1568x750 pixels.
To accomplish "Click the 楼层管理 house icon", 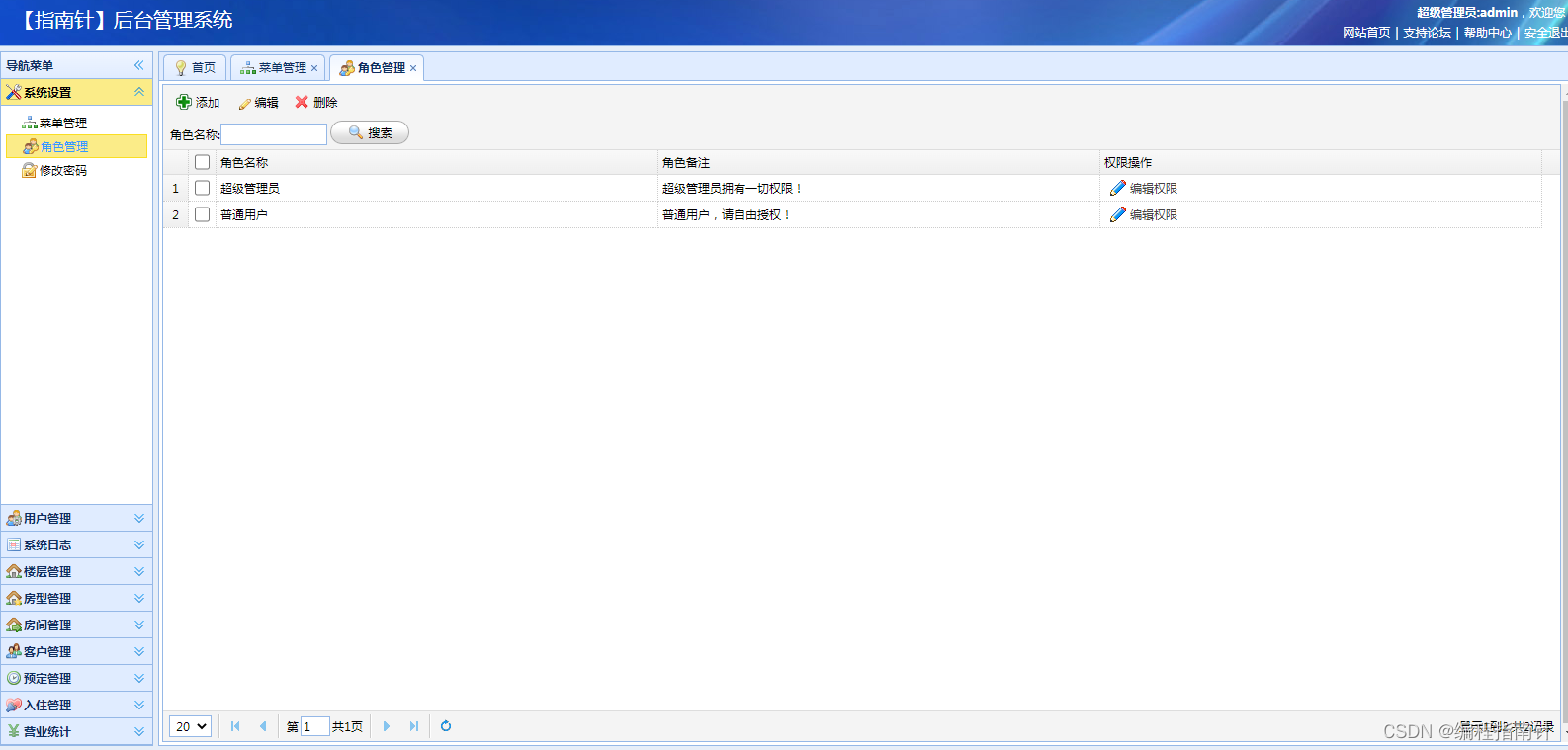I will pyautogui.click(x=14, y=571).
